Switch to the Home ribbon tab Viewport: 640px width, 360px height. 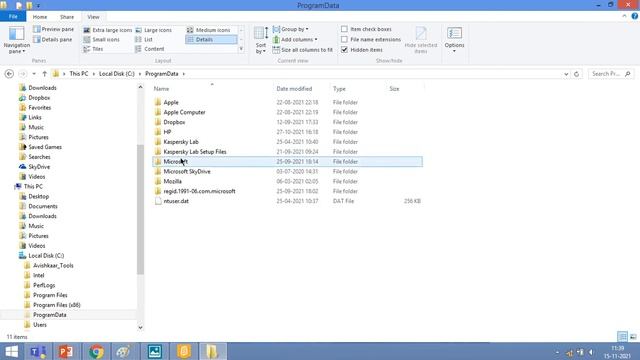[x=40, y=17]
